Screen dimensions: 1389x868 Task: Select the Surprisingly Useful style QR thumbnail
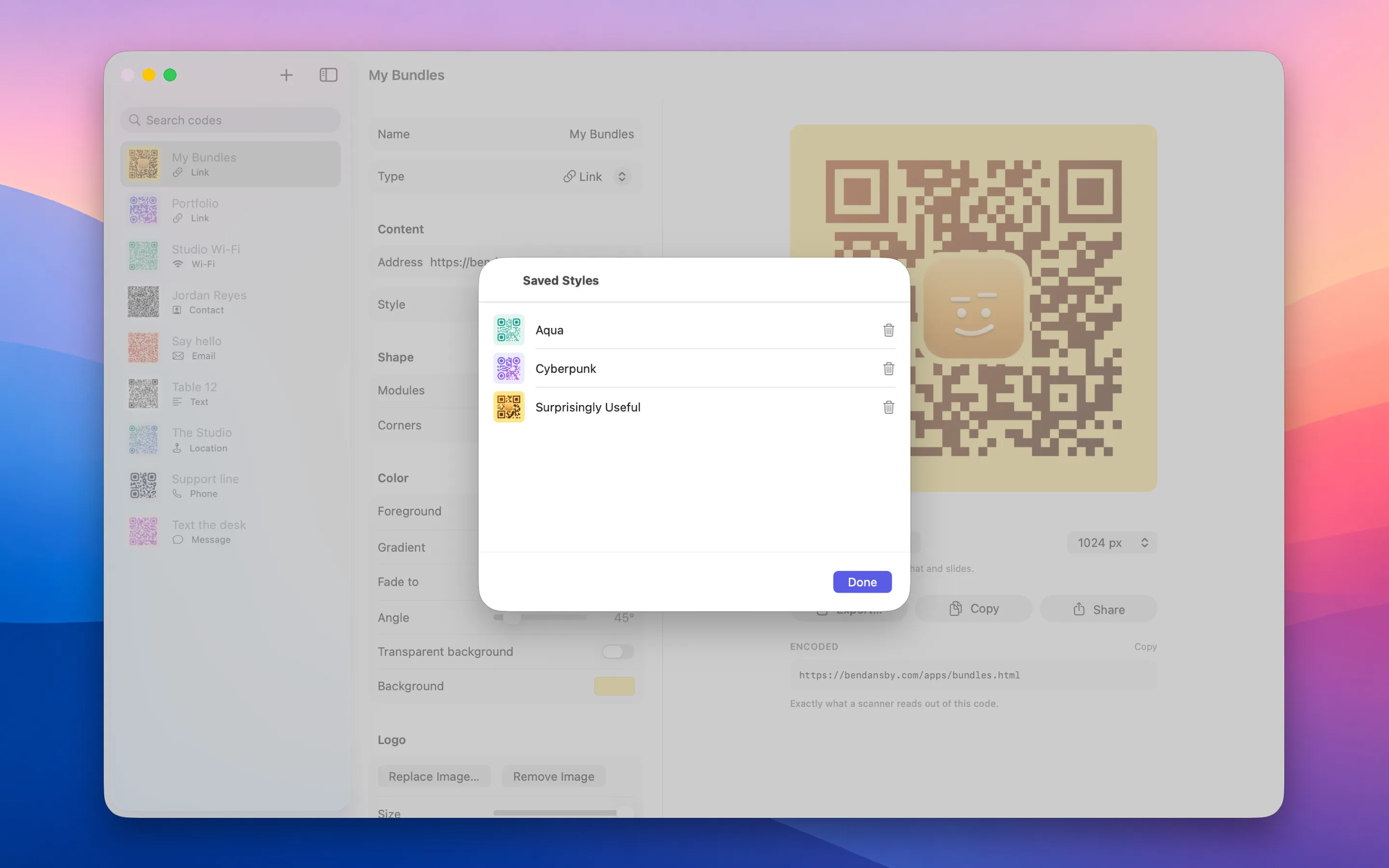pos(508,407)
